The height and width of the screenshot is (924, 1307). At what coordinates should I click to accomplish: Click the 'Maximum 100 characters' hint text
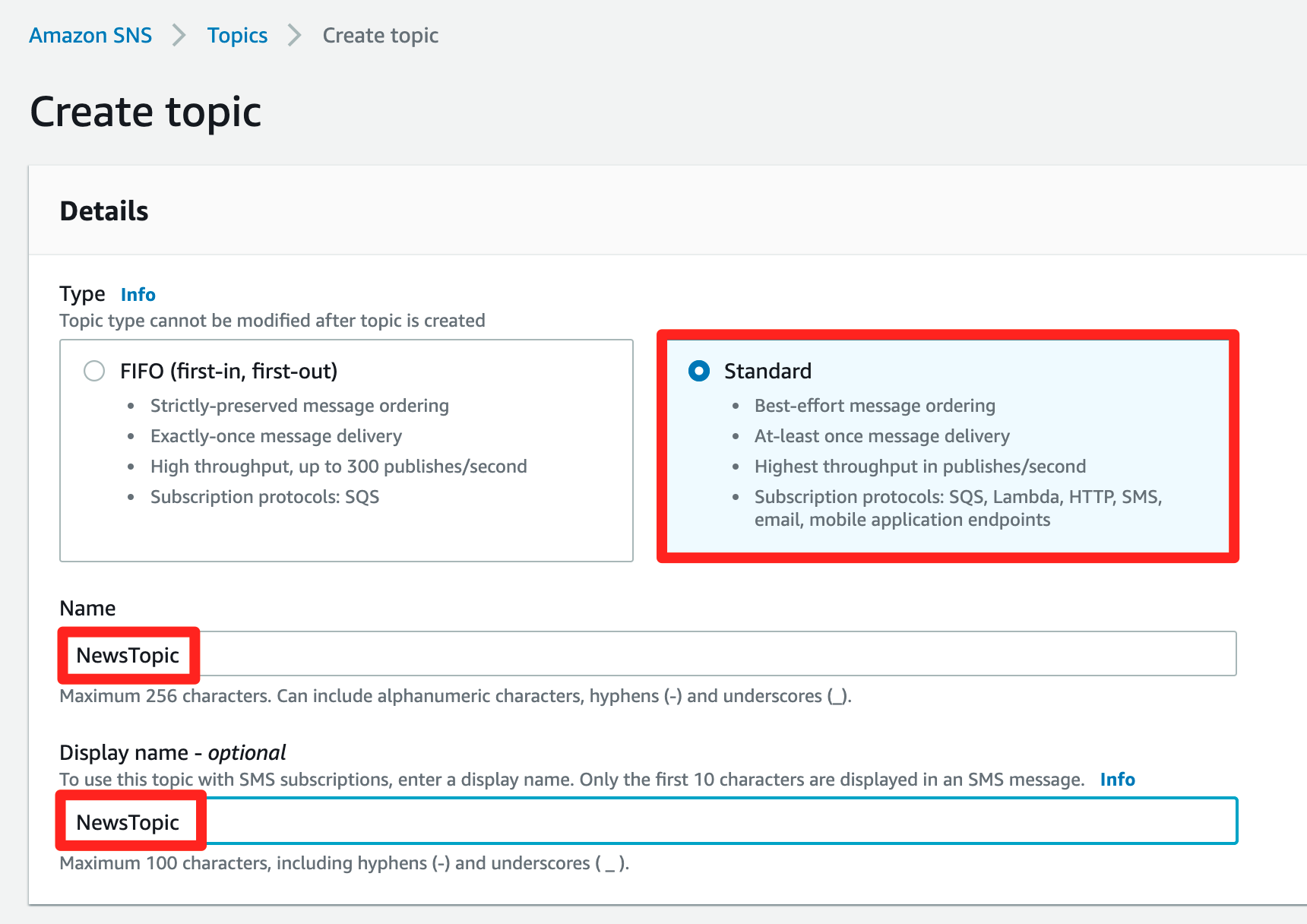click(344, 863)
